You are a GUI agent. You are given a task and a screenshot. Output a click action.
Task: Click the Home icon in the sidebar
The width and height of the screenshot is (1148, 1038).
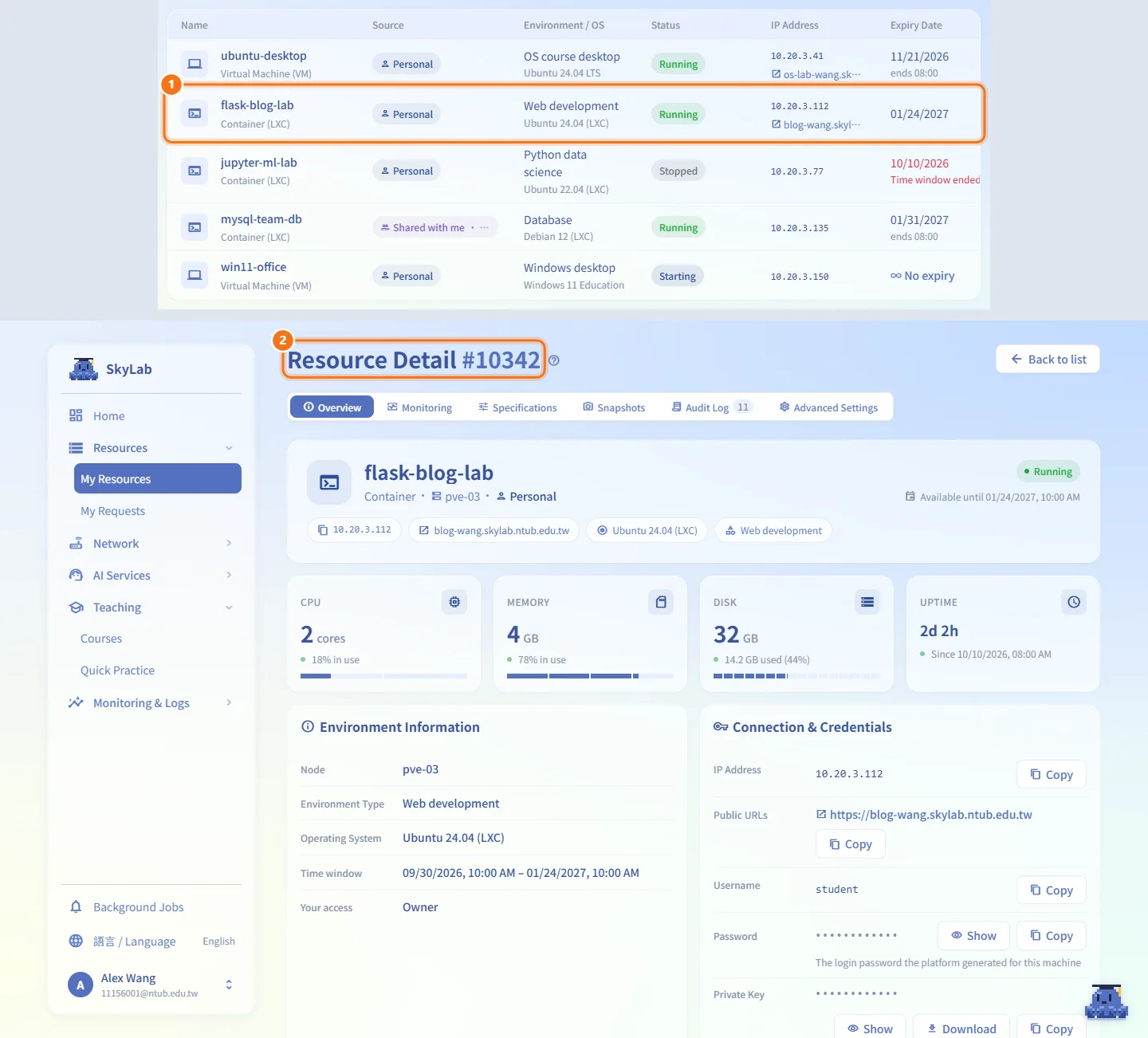click(76, 415)
